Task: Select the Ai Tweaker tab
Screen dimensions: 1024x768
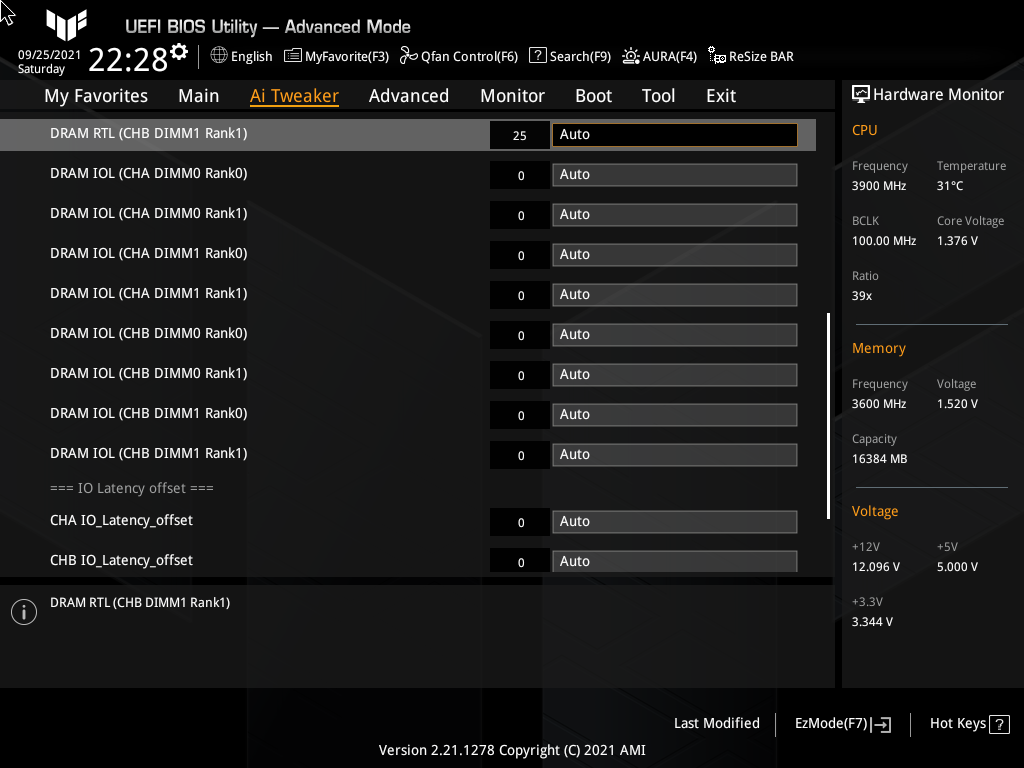Action: (294, 96)
